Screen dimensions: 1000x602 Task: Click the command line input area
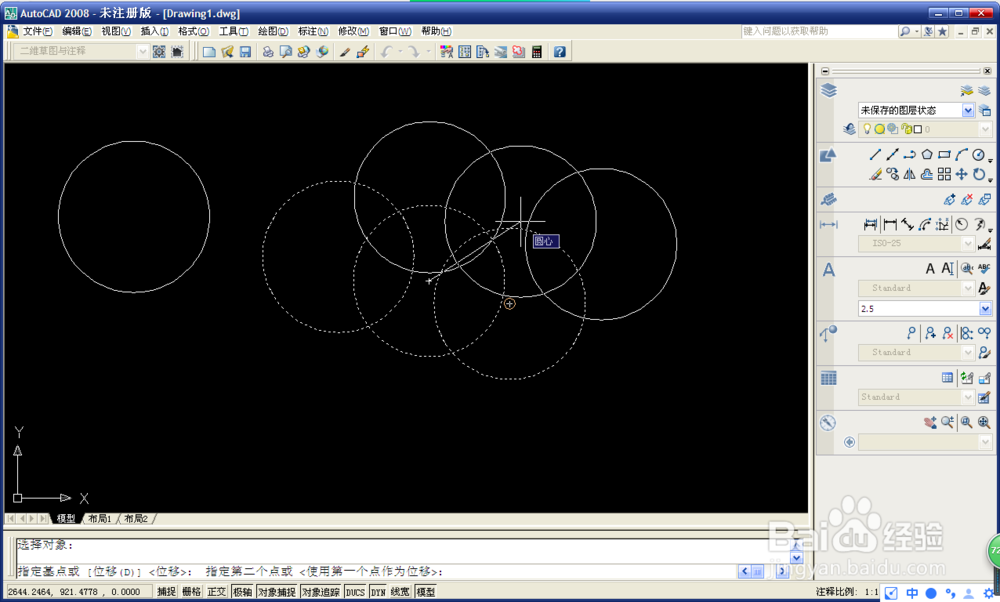(x=376, y=571)
